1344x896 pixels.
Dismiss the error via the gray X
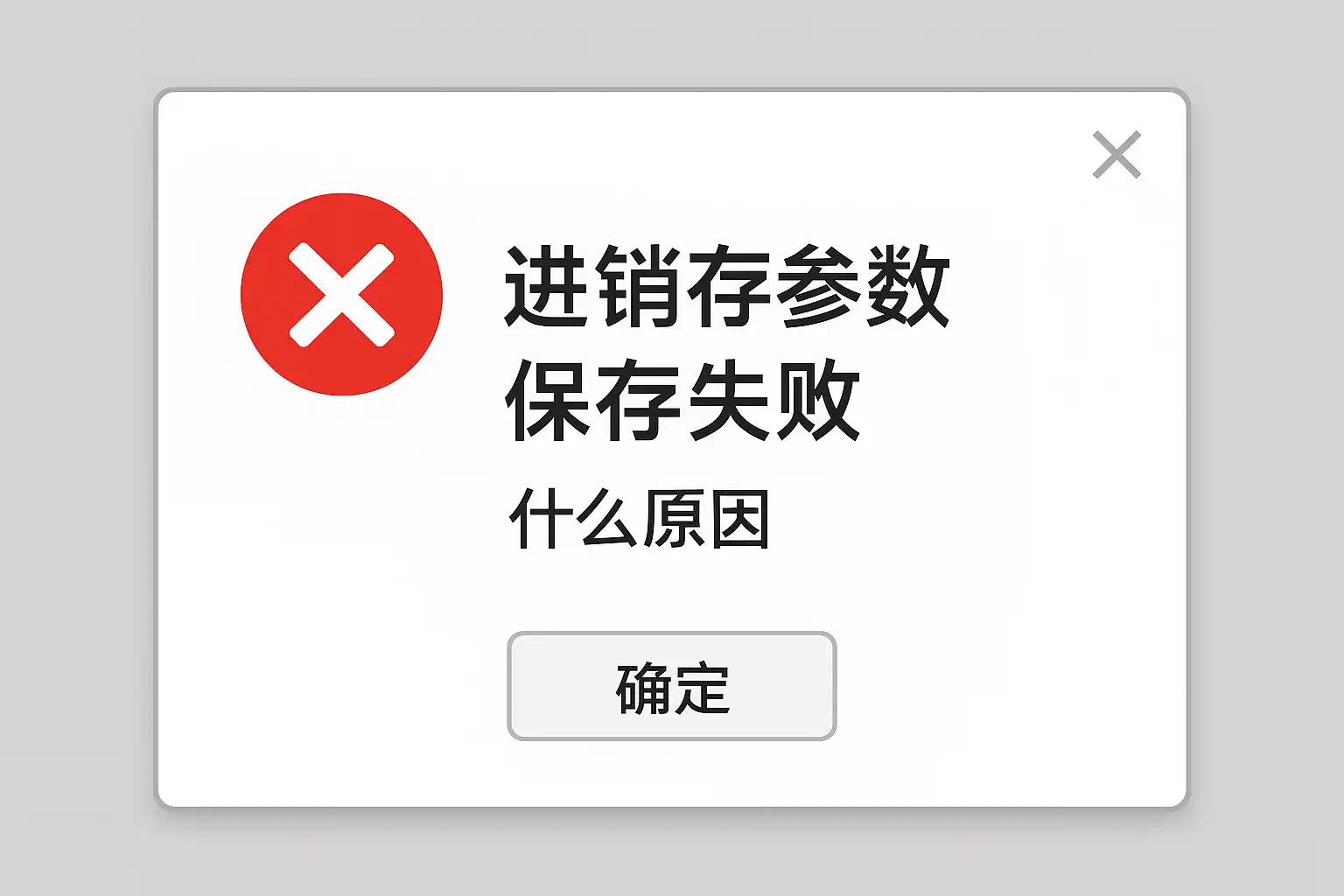point(1116,155)
